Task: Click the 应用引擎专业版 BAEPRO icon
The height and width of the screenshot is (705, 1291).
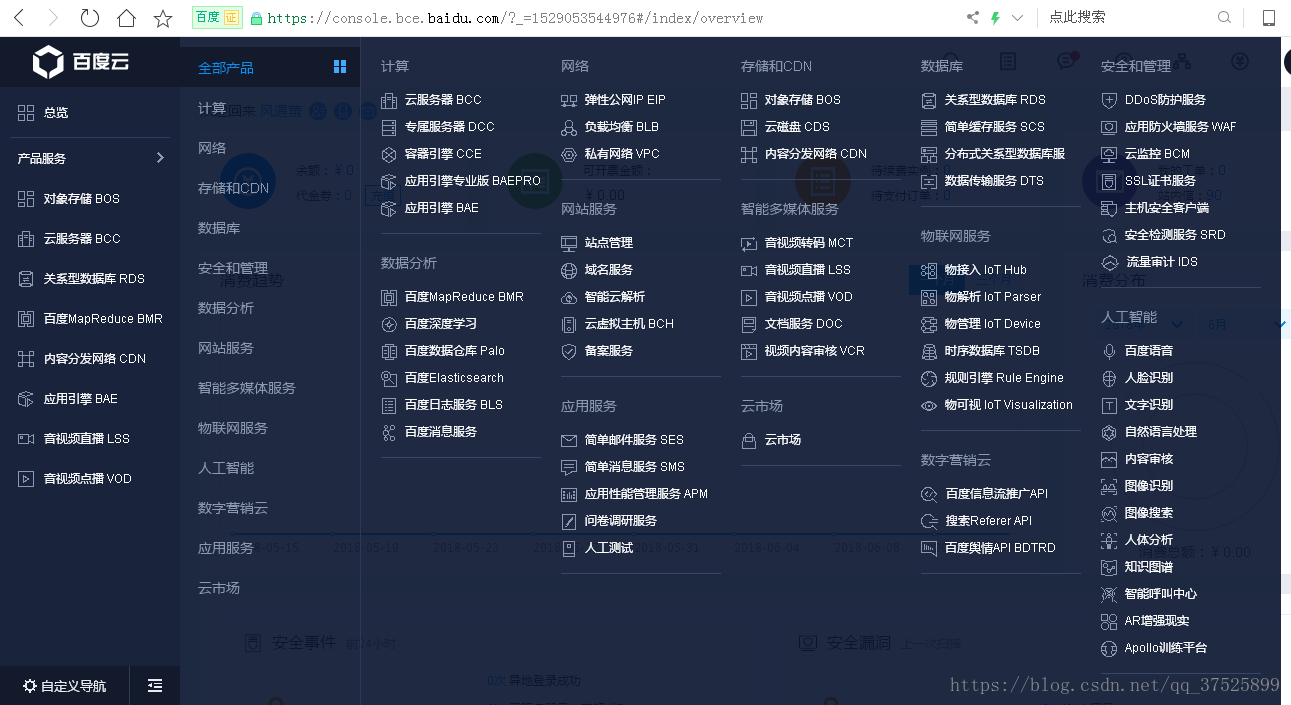Action: tap(389, 181)
